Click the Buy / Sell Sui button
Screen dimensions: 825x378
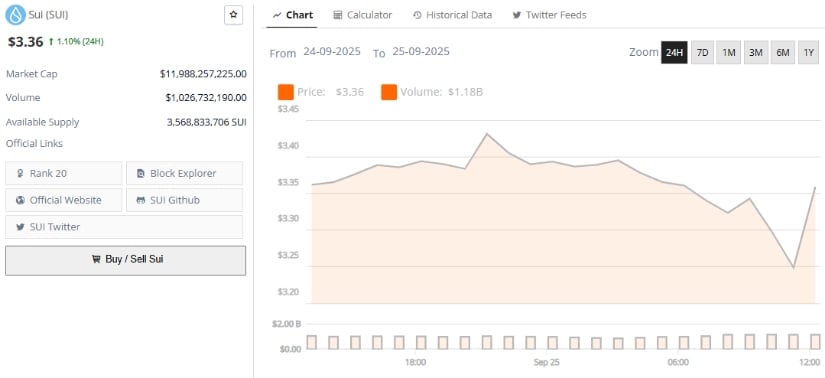pyautogui.click(x=125, y=260)
